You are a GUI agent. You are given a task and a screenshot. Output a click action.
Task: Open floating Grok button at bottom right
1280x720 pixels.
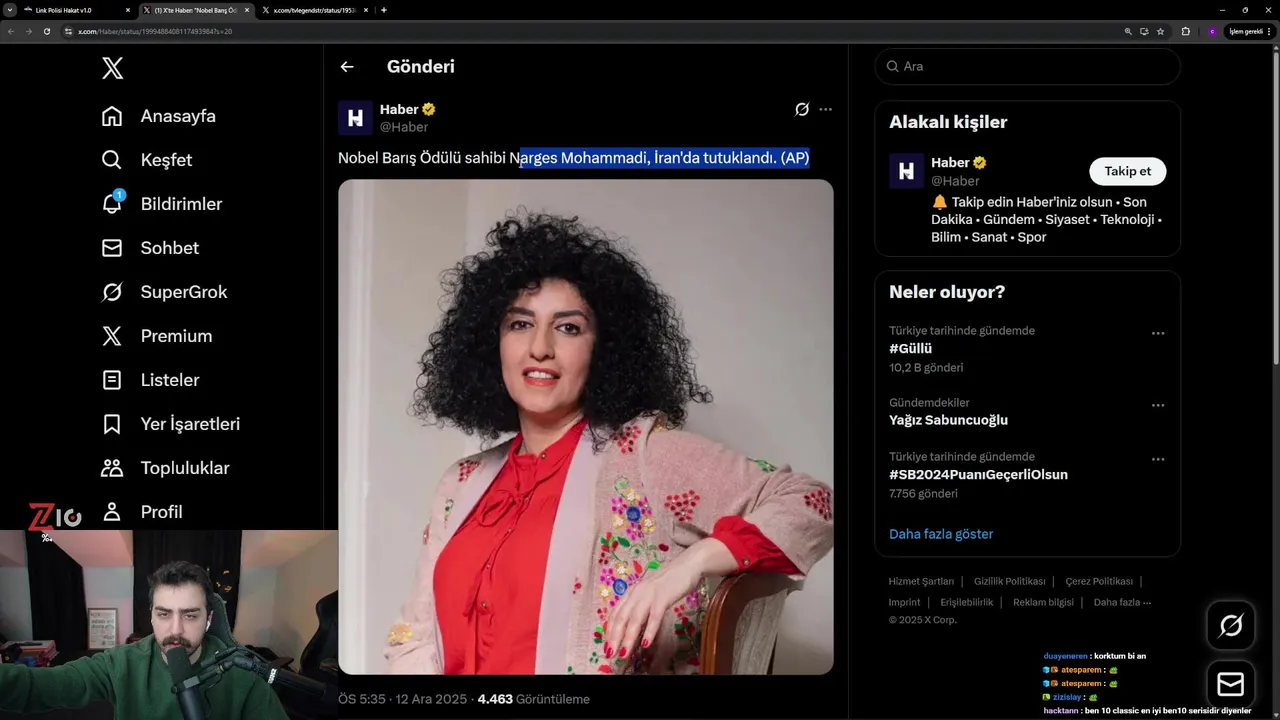(1231, 626)
